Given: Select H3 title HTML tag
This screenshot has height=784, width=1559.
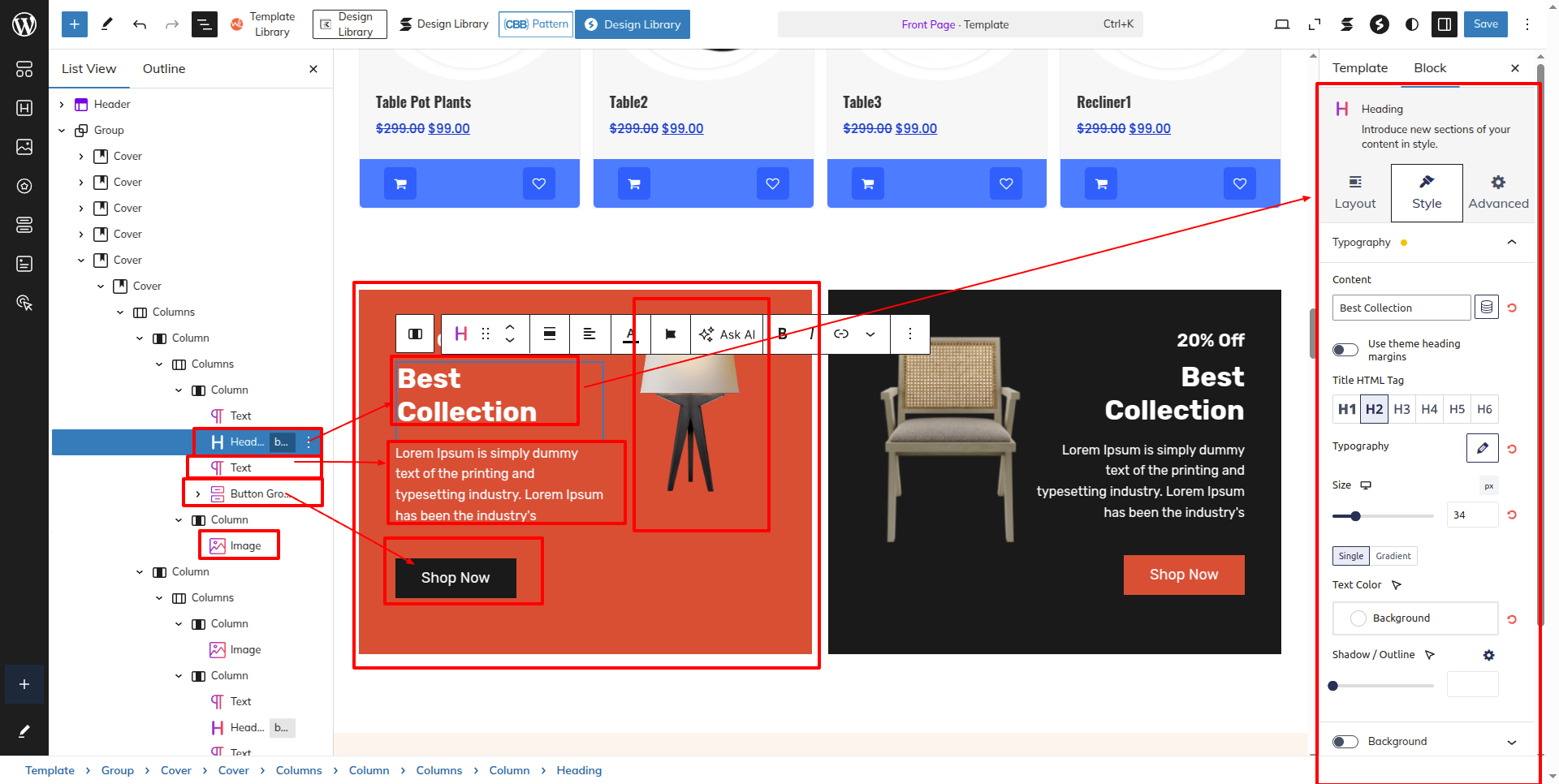Looking at the screenshot, I should click(1402, 409).
